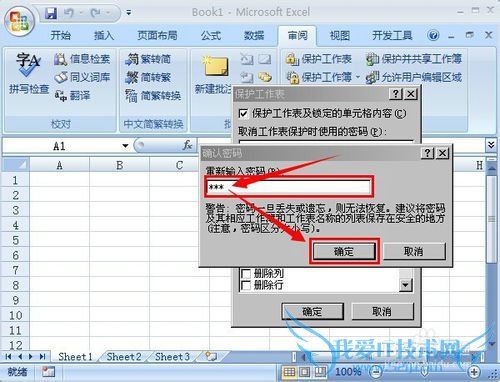Click 保护工作表 protect sheet ribbon button

tap(319, 59)
